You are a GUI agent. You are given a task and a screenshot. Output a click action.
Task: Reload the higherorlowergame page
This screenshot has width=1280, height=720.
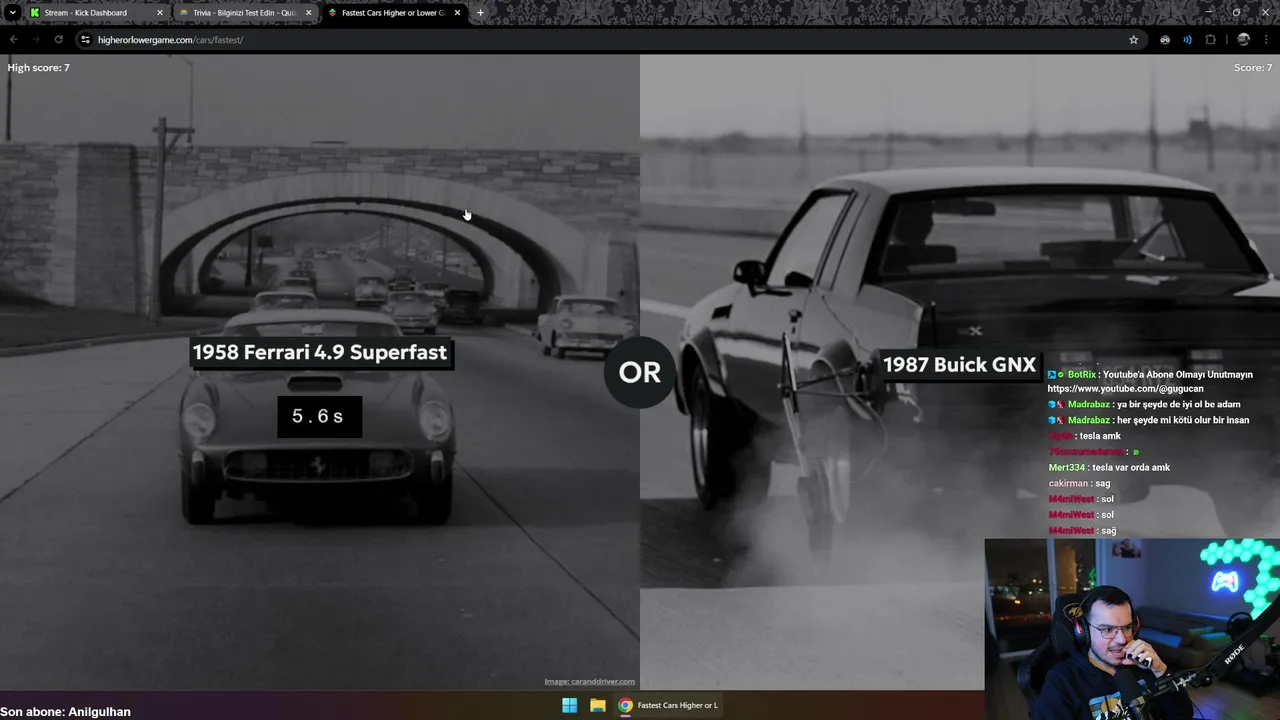[x=58, y=40]
